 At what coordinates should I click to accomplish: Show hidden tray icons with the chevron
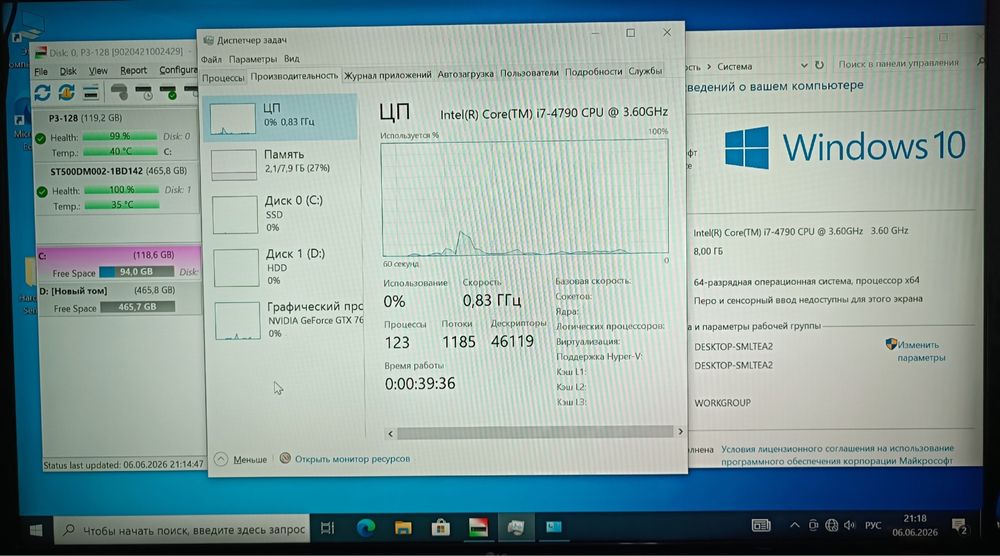pos(794,525)
